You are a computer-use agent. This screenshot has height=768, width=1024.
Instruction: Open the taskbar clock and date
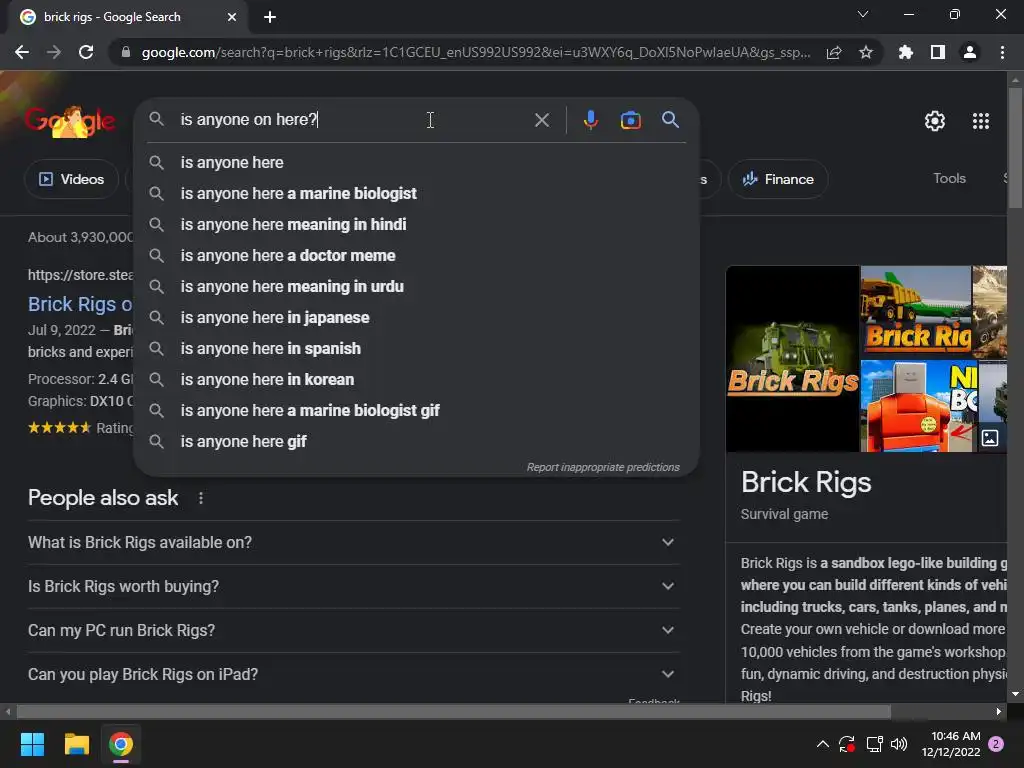point(951,744)
